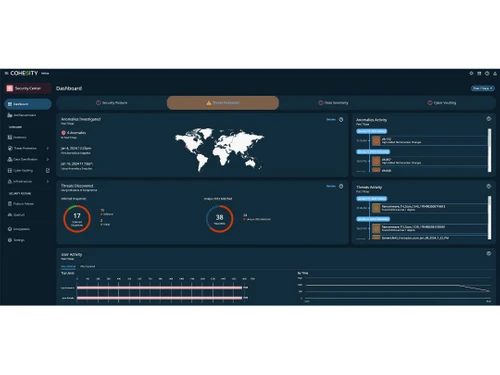Image resolution: width=500 pixels, height=375 pixels.
Task: Click the 4 Anomalies shield icon
Action: (x=63, y=133)
